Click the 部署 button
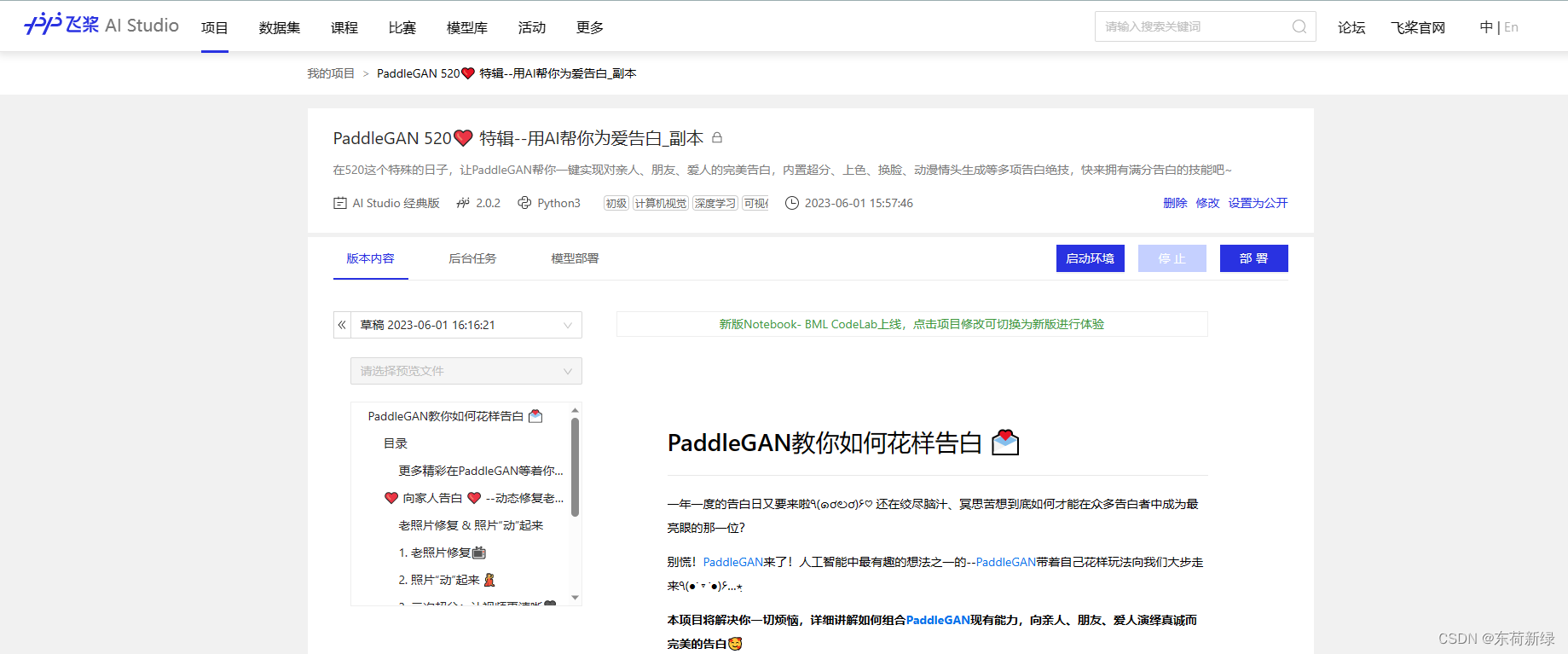The width and height of the screenshot is (1568, 654). (1253, 258)
